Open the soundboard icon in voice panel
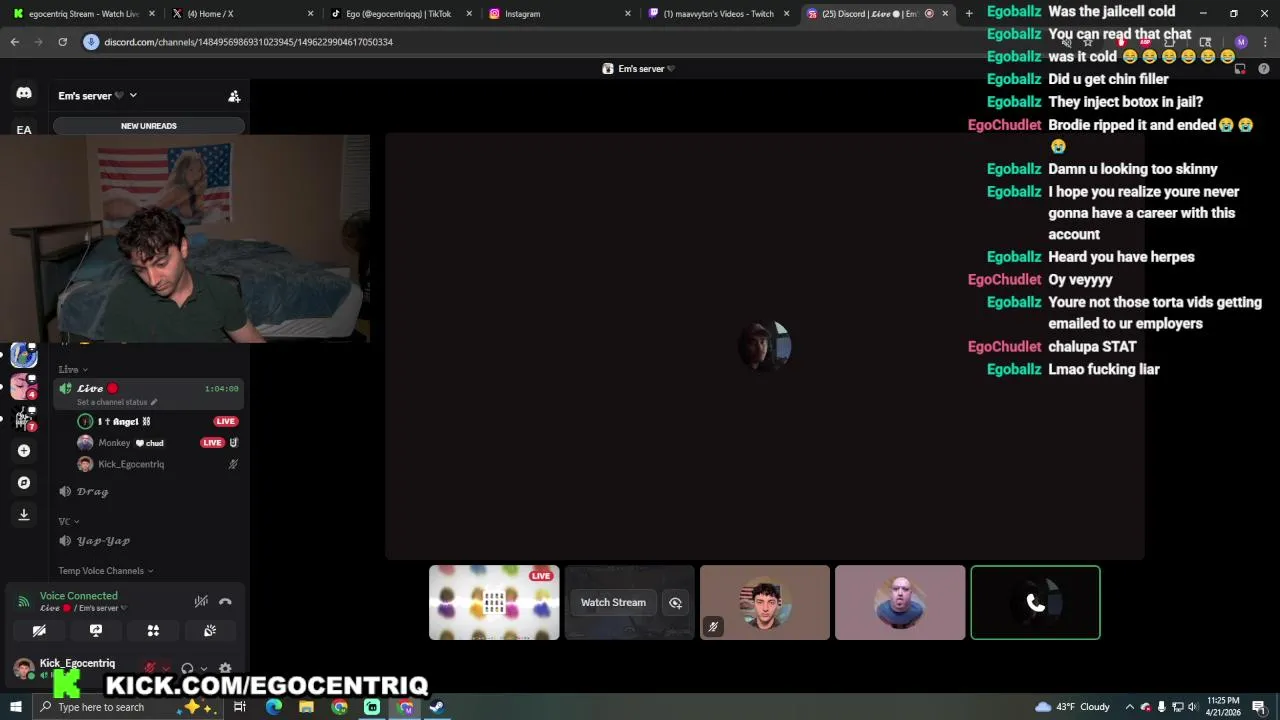 pyautogui.click(x=210, y=631)
